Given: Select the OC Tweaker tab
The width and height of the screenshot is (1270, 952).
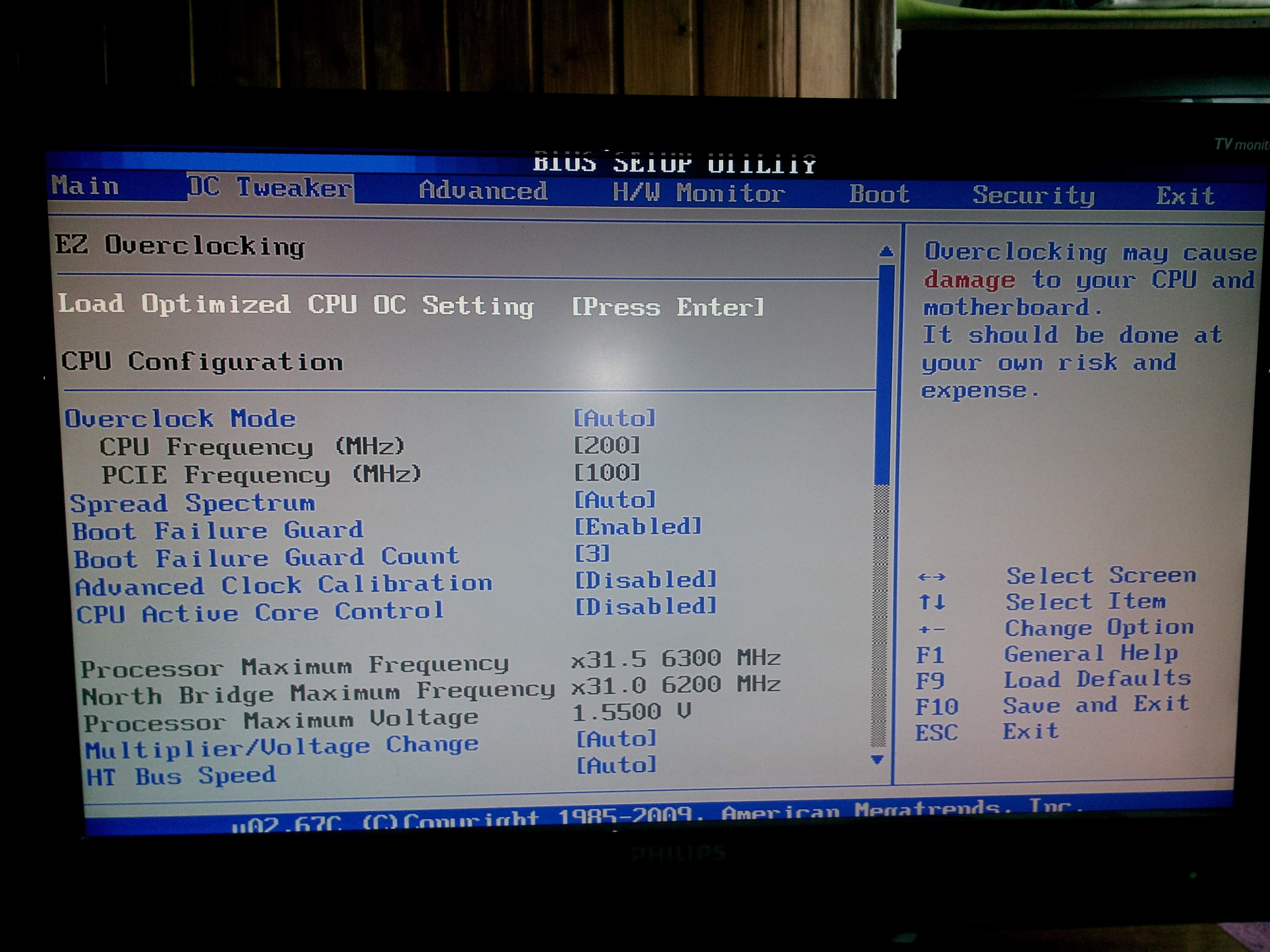Looking at the screenshot, I should coord(270,188).
